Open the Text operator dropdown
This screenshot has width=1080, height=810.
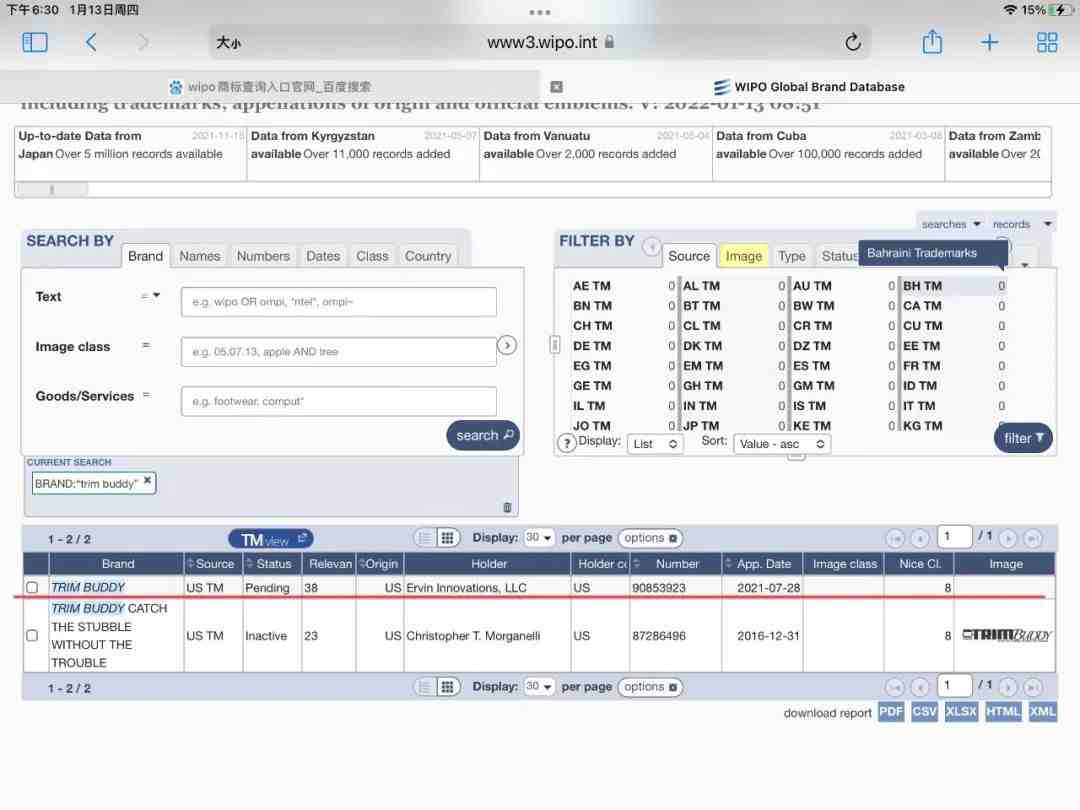150,295
